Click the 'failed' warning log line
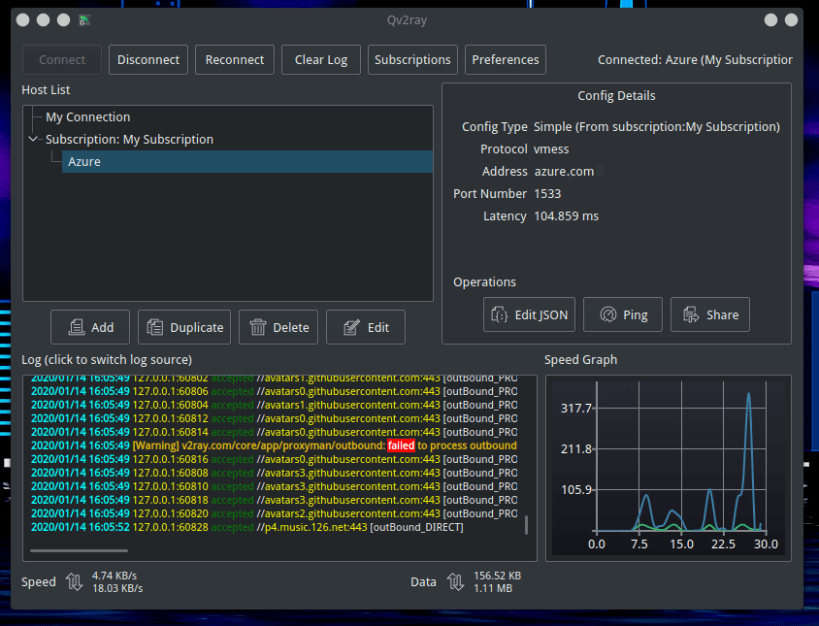Viewport: 819px width, 626px height. [274, 446]
